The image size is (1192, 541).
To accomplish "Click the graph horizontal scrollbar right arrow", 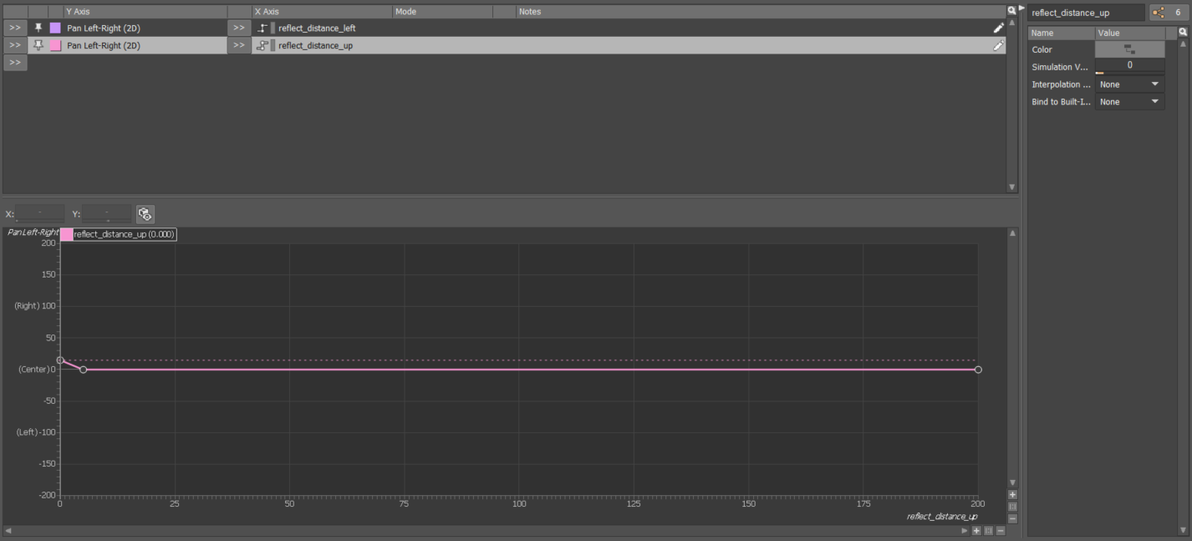I will click(x=965, y=530).
